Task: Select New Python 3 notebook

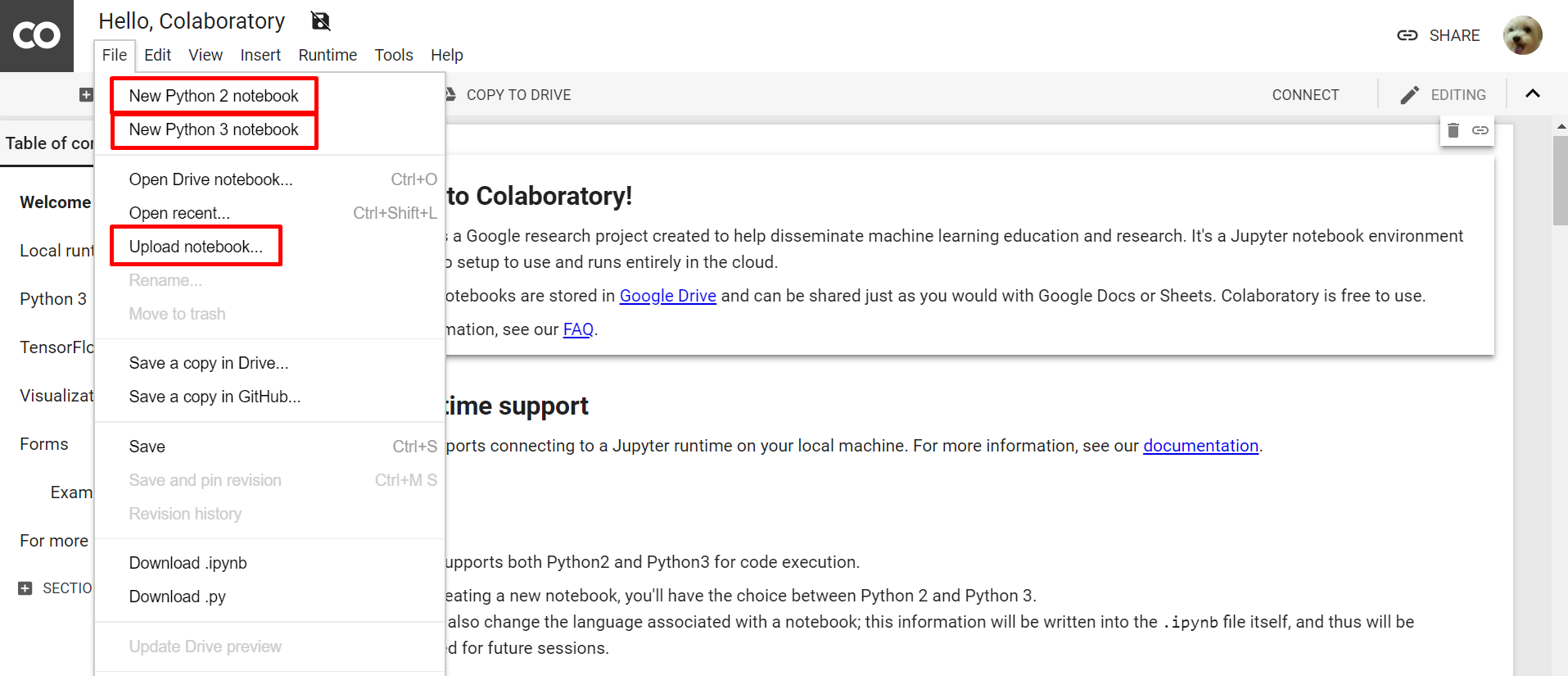Action: (x=214, y=129)
